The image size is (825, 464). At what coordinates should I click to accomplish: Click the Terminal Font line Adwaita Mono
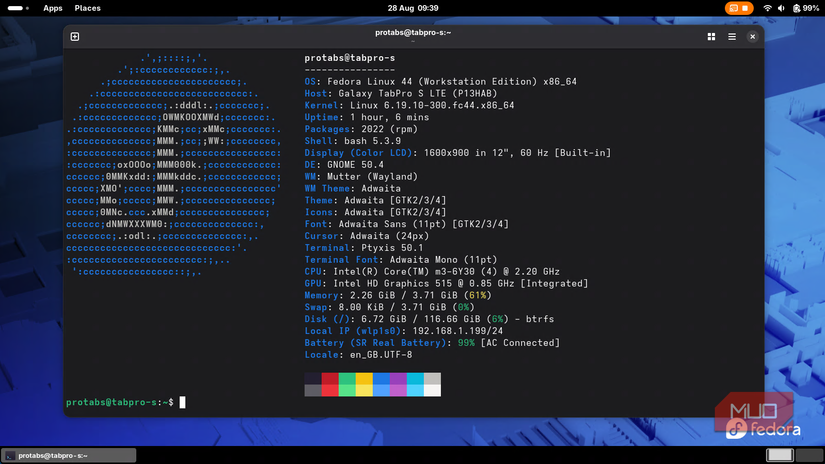tap(401, 260)
